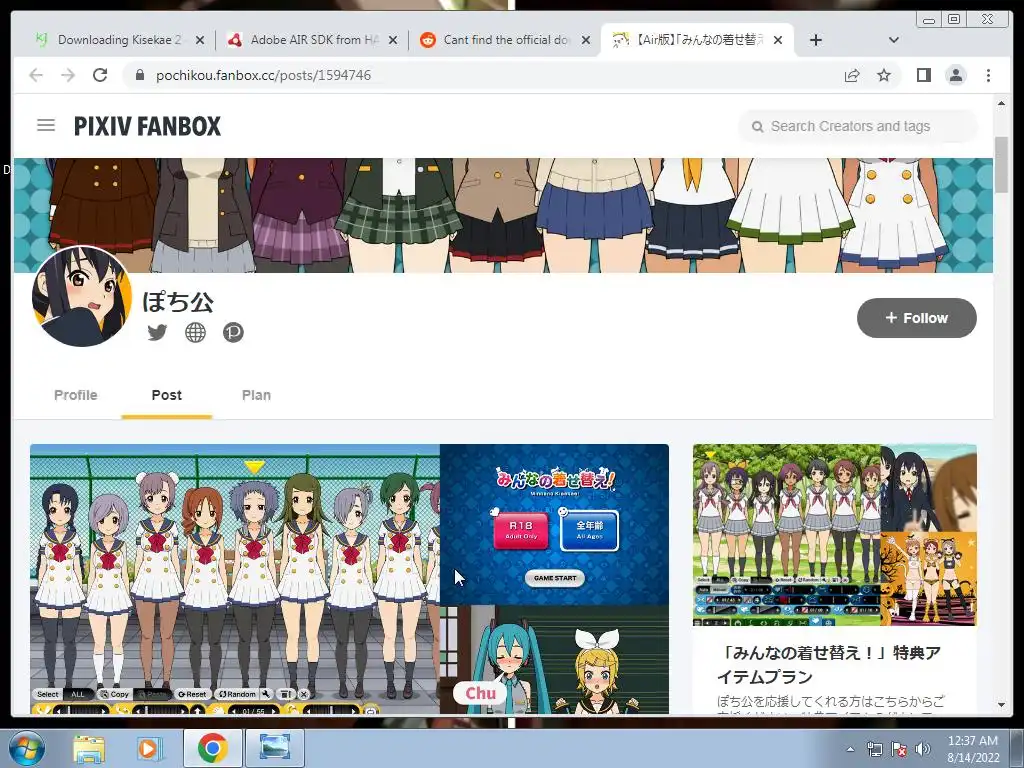Click the page scrollbar down arrow

pos(1001,705)
